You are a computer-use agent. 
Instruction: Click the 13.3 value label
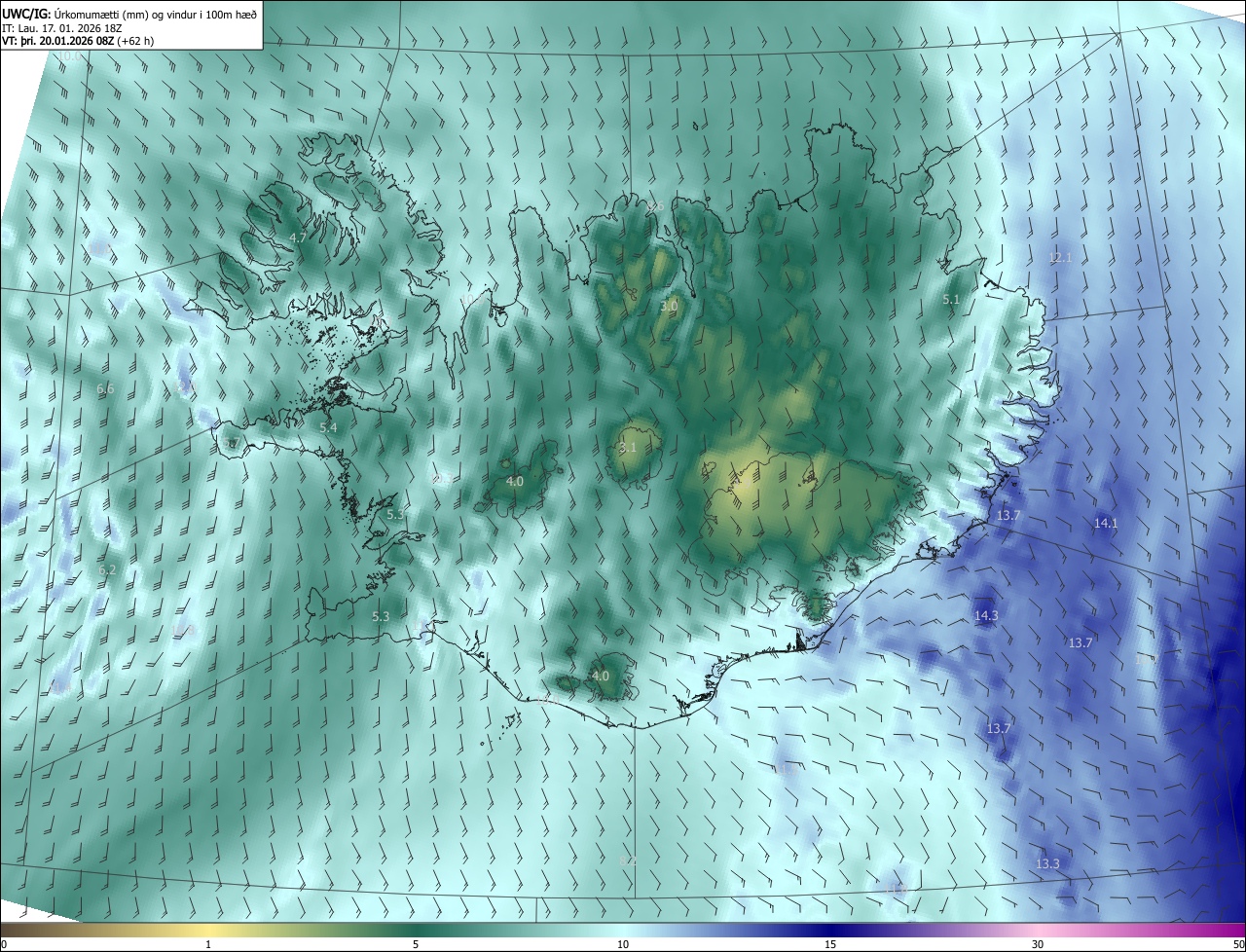(x=1047, y=864)
